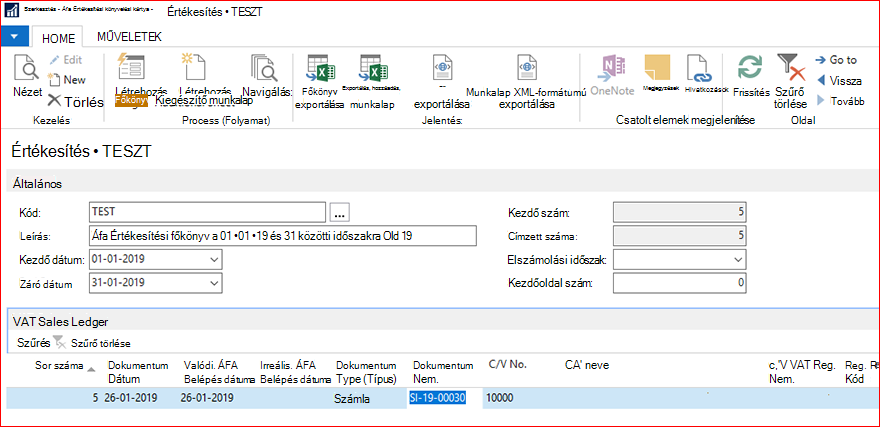Click Munkalap XML-formátumú exportálása icon
The image size is (880, 427).
click(x=527, y=67)
